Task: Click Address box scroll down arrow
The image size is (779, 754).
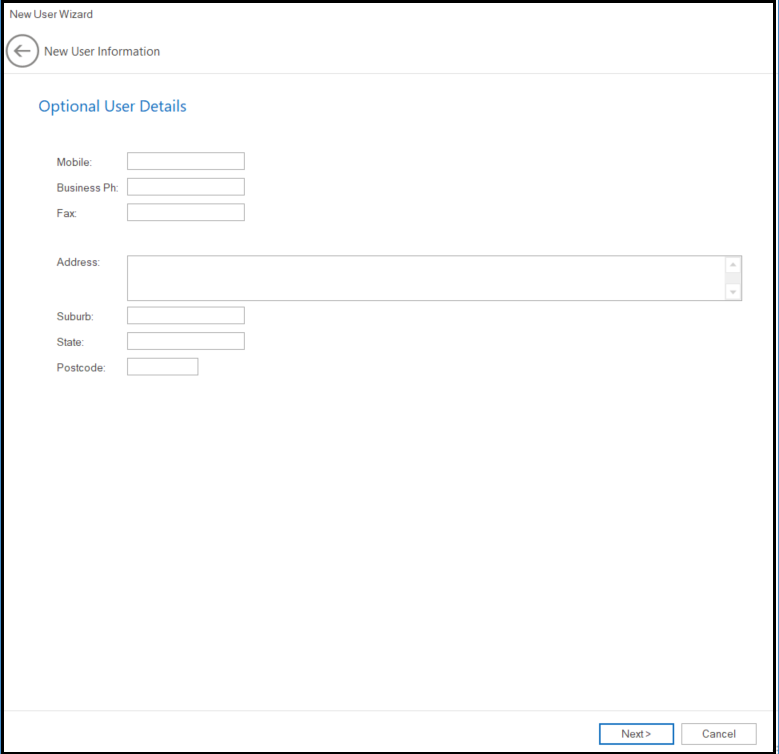Action: (733, 292)
